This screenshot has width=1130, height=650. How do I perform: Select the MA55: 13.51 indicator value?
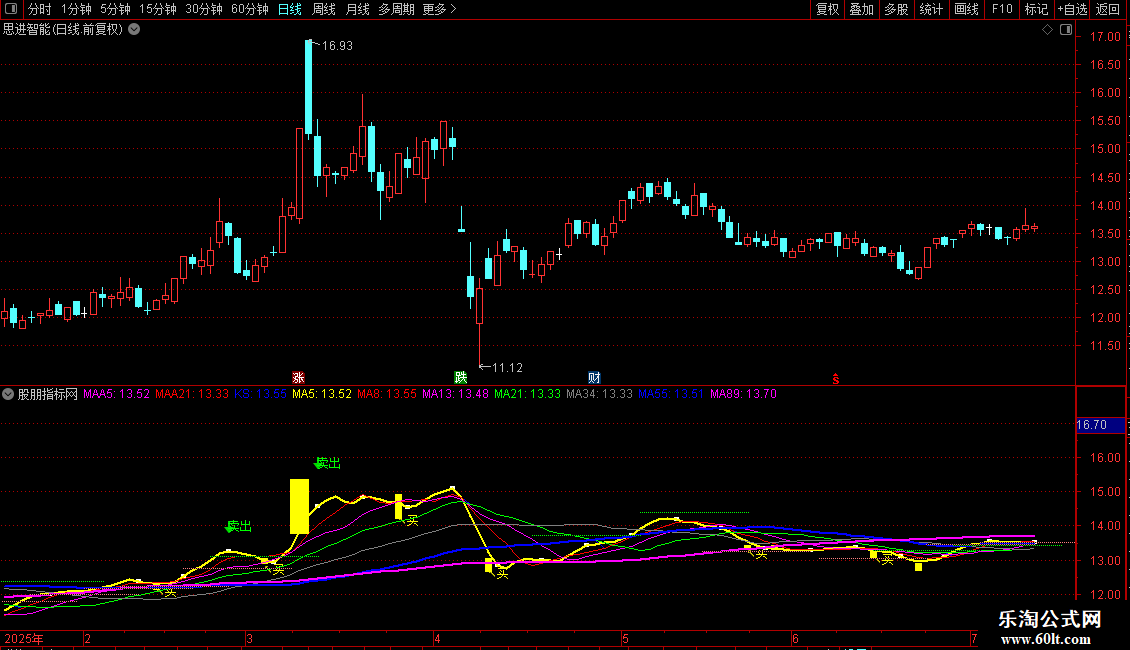coord(671,394)
